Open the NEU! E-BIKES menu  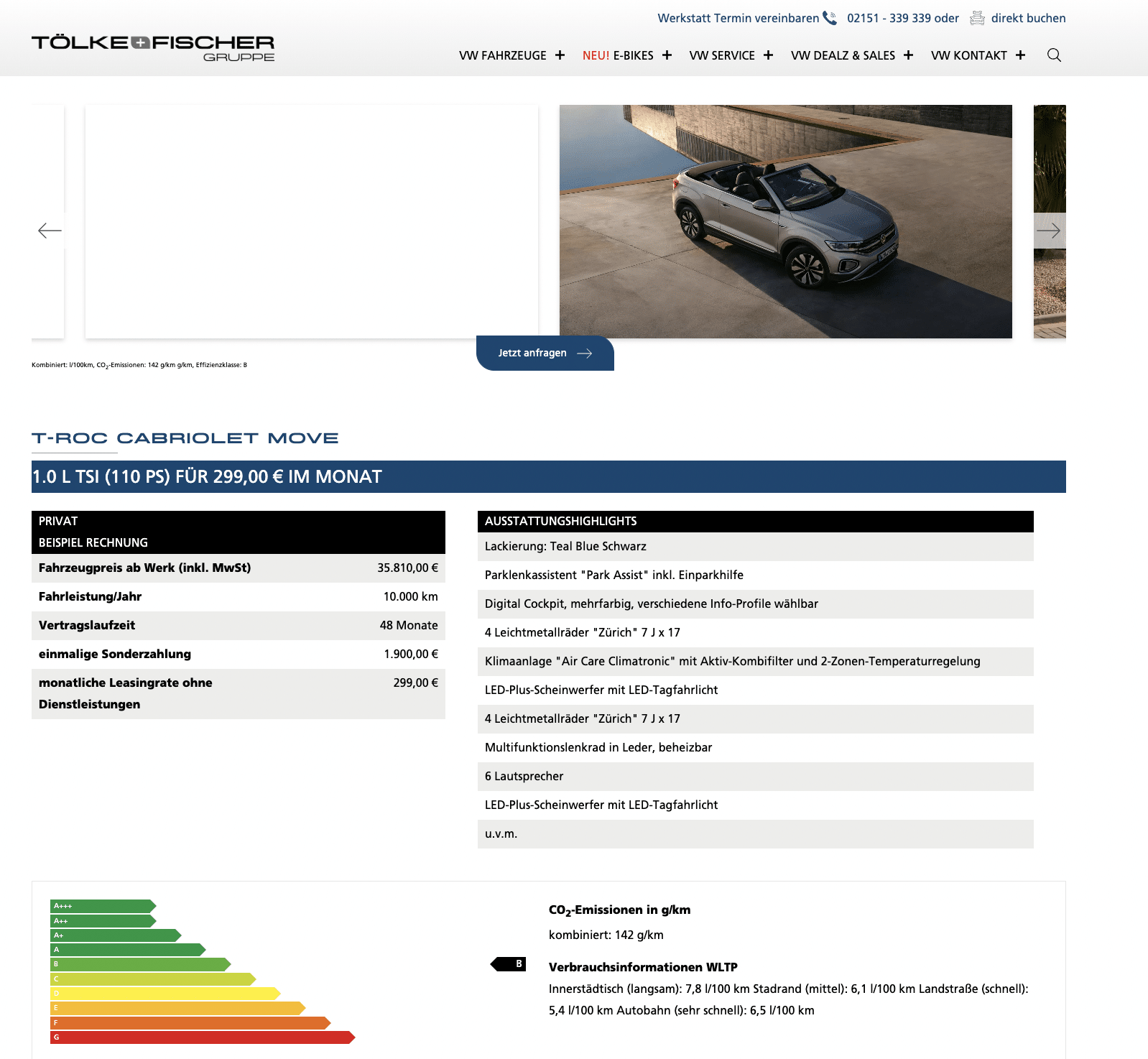click(x=618, y=55)
